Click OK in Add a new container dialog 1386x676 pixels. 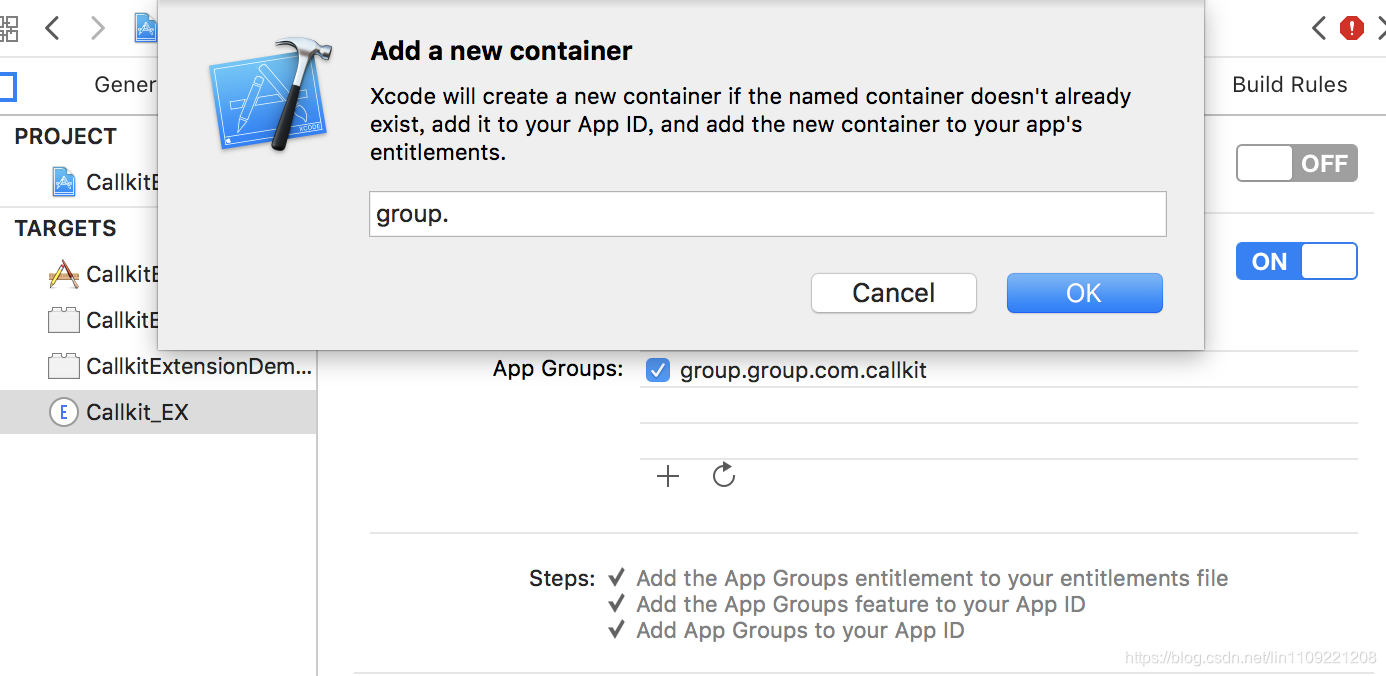tap(1084, 293)
